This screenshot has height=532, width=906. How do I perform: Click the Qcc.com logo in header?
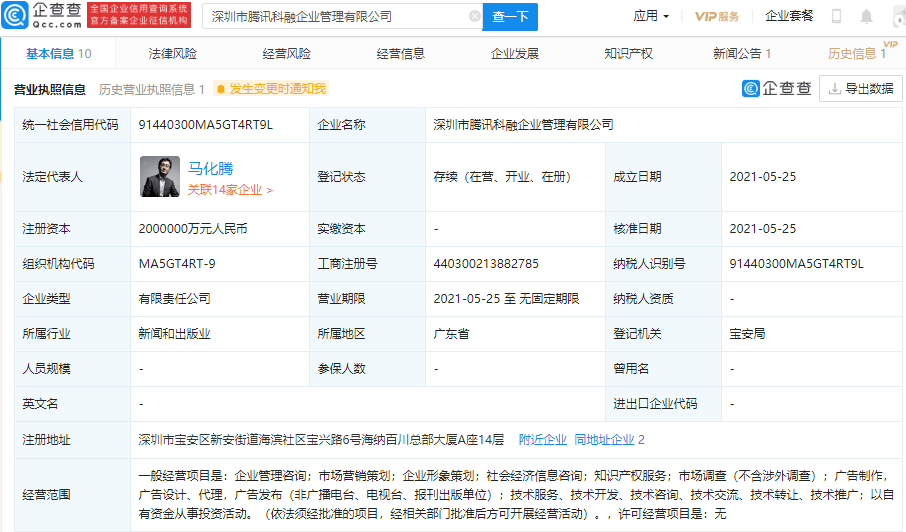tap(42, 16)
